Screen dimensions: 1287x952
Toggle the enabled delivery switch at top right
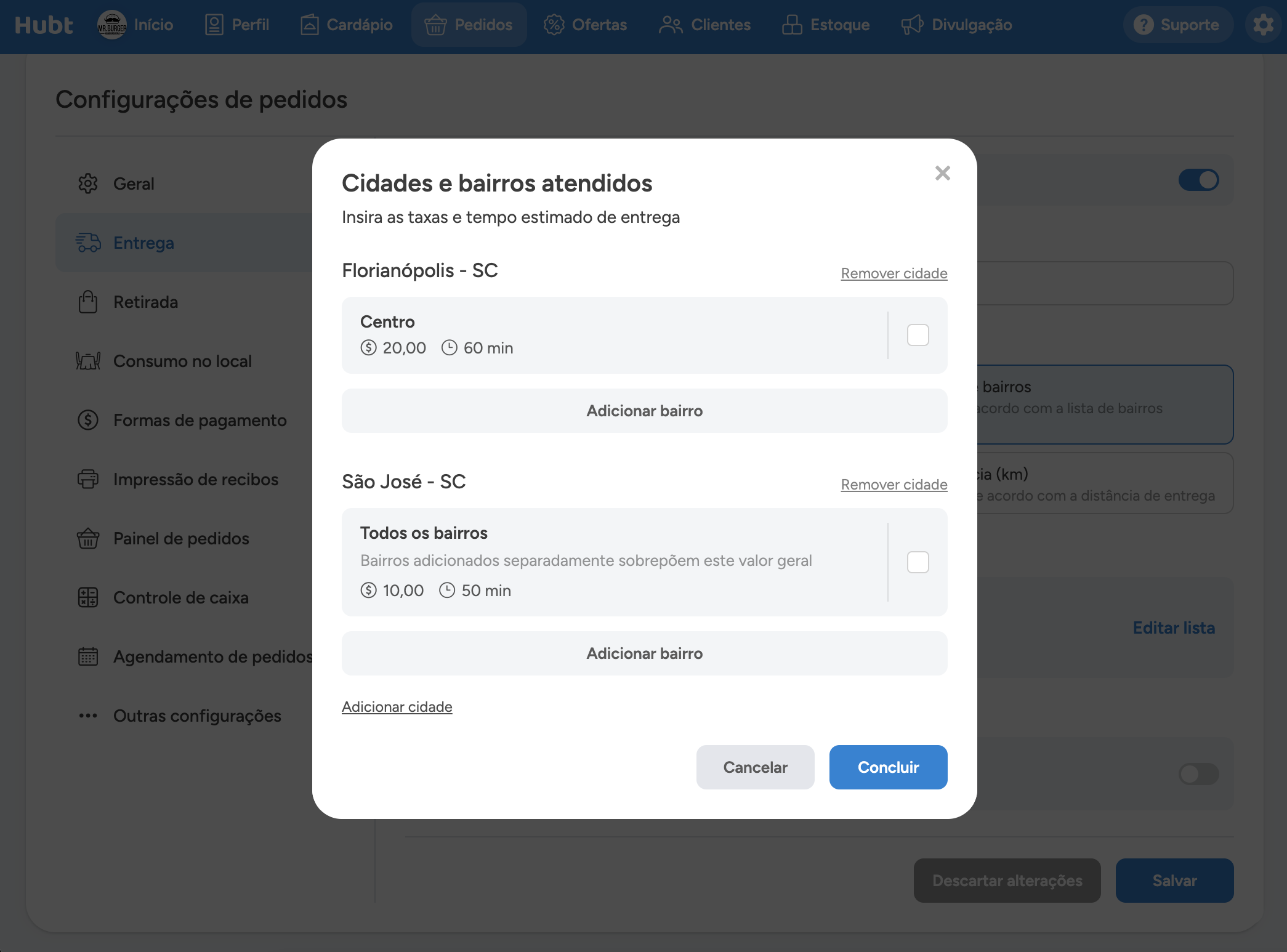1198,180
